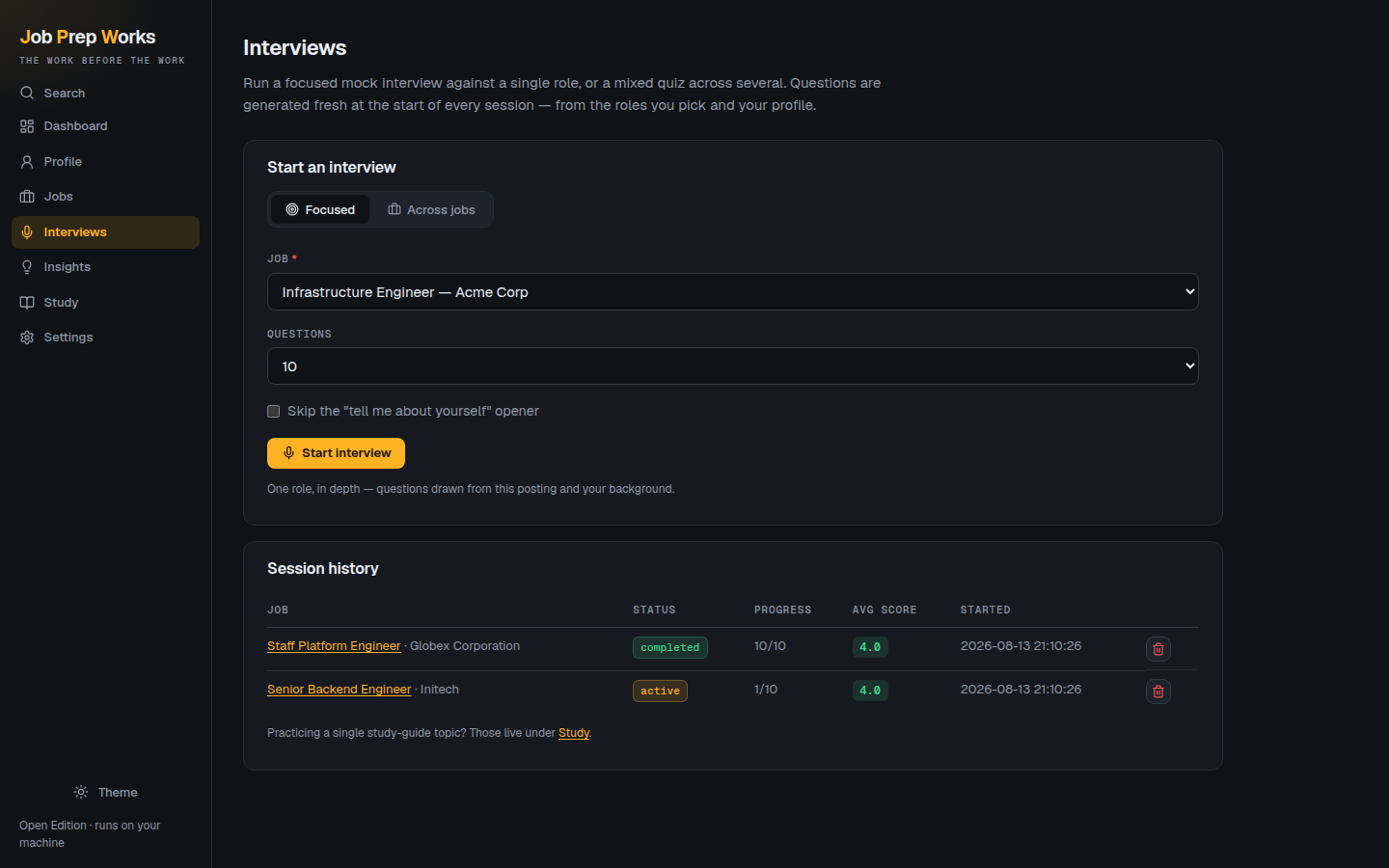Click the Dashboard grid icon
This screenshot has height=868, width=1389.
point(27,126)
